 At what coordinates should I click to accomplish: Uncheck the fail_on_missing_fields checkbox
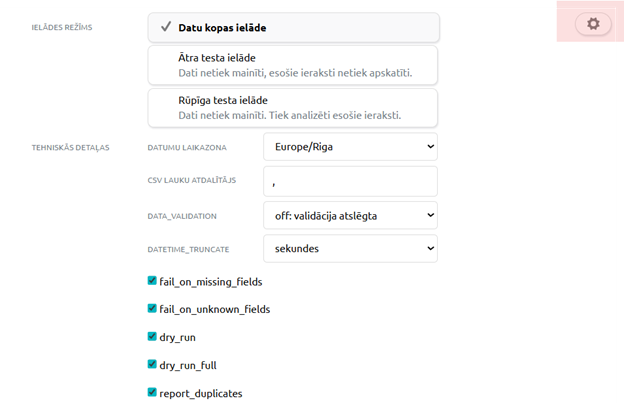[152, 281]
